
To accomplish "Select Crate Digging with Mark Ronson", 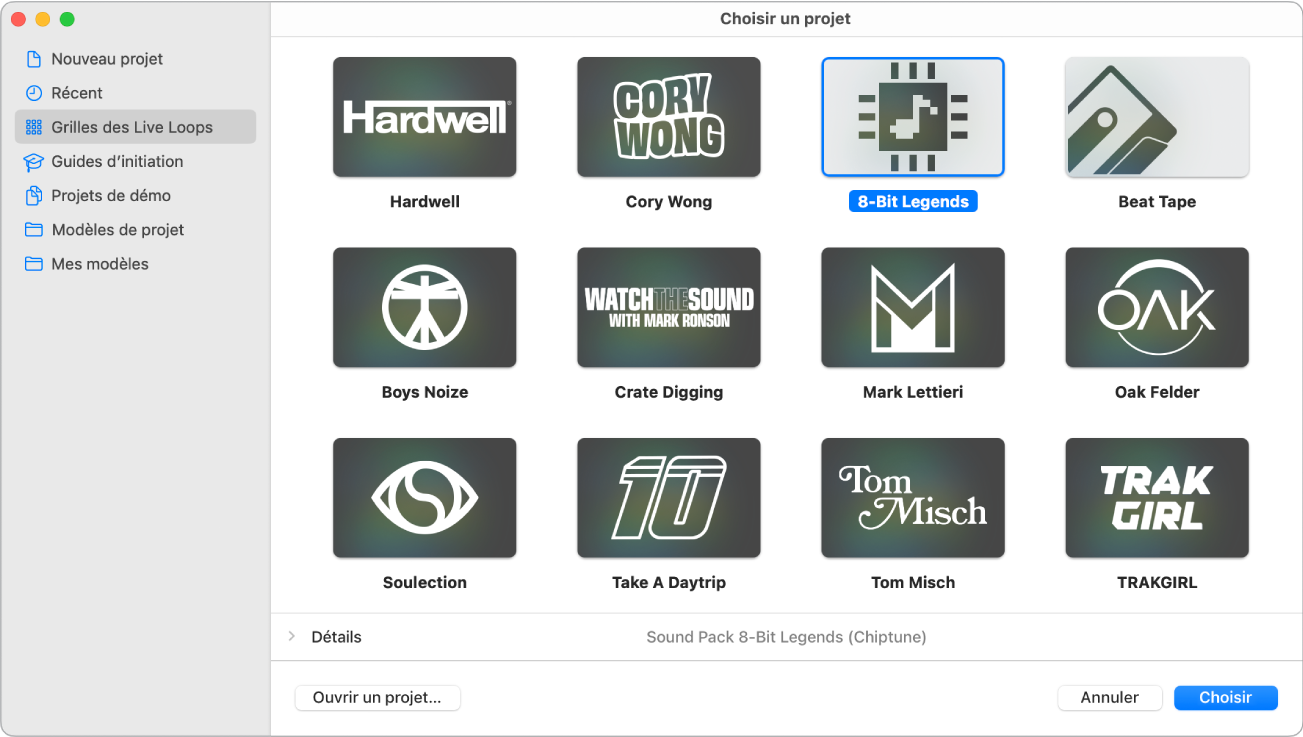I will [x=668, y=307].
